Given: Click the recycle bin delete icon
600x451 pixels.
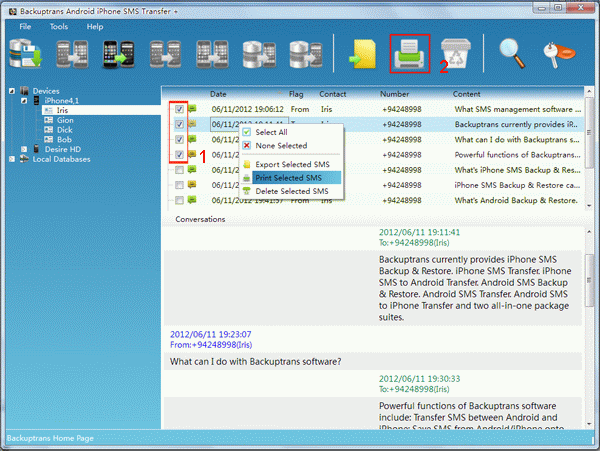Looking at the screenshot, I should 456,54.
